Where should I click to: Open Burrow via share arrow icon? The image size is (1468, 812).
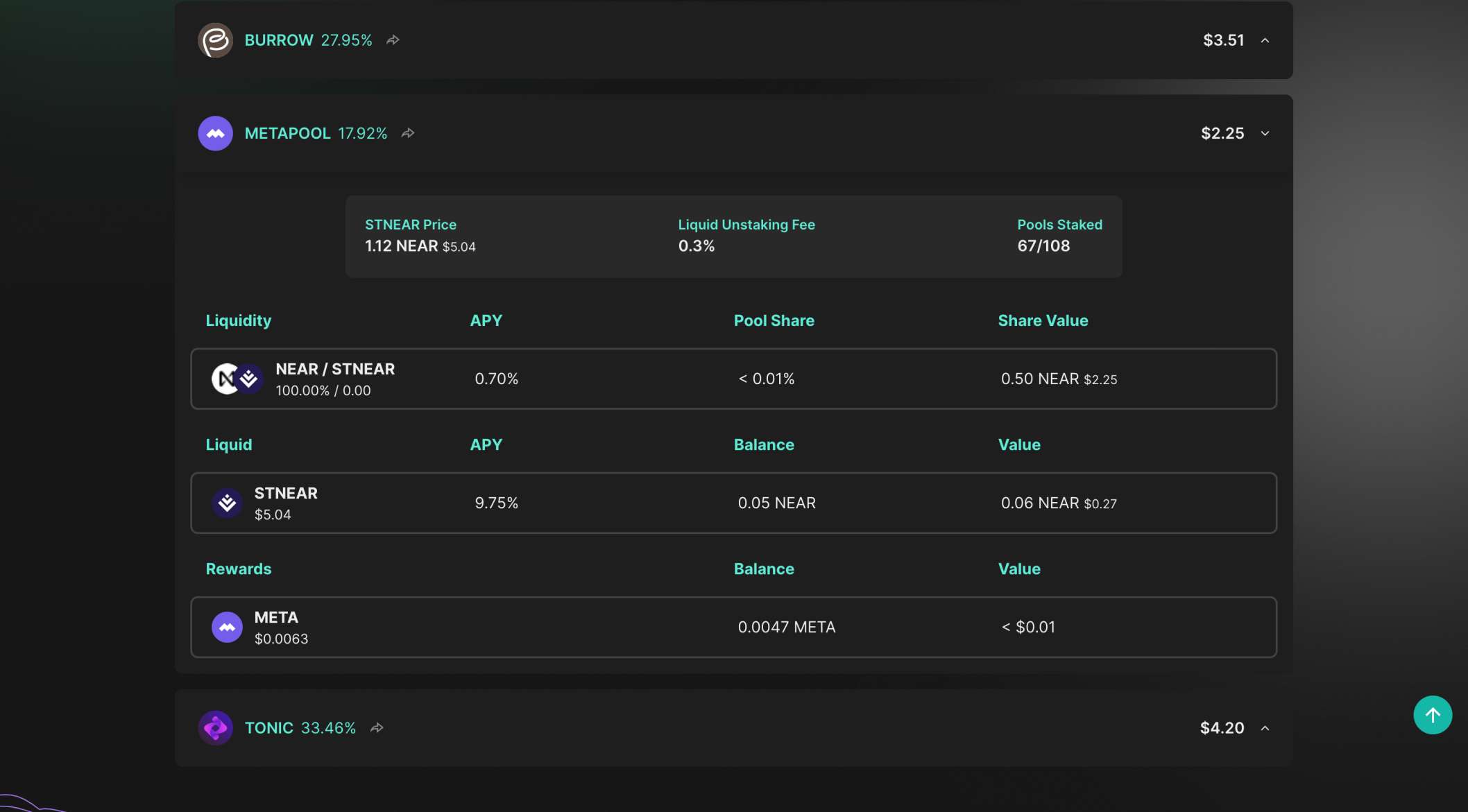pyautogui.click(x=393, y=40)
